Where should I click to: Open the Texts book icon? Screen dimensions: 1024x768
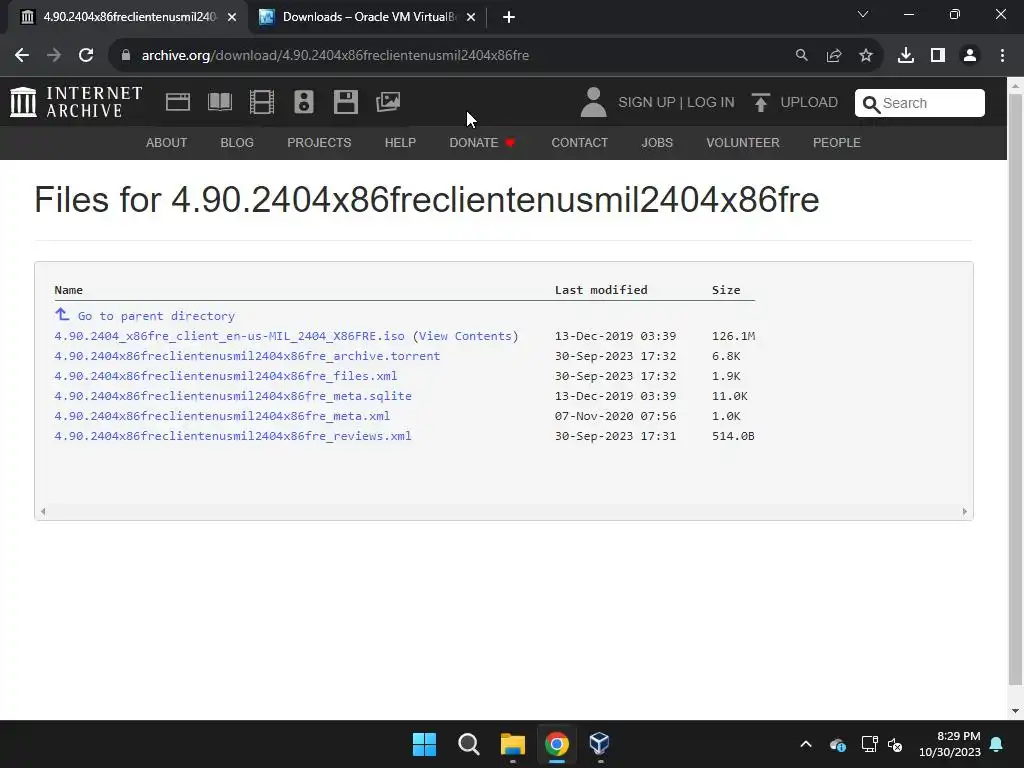(x=220, y=102)
